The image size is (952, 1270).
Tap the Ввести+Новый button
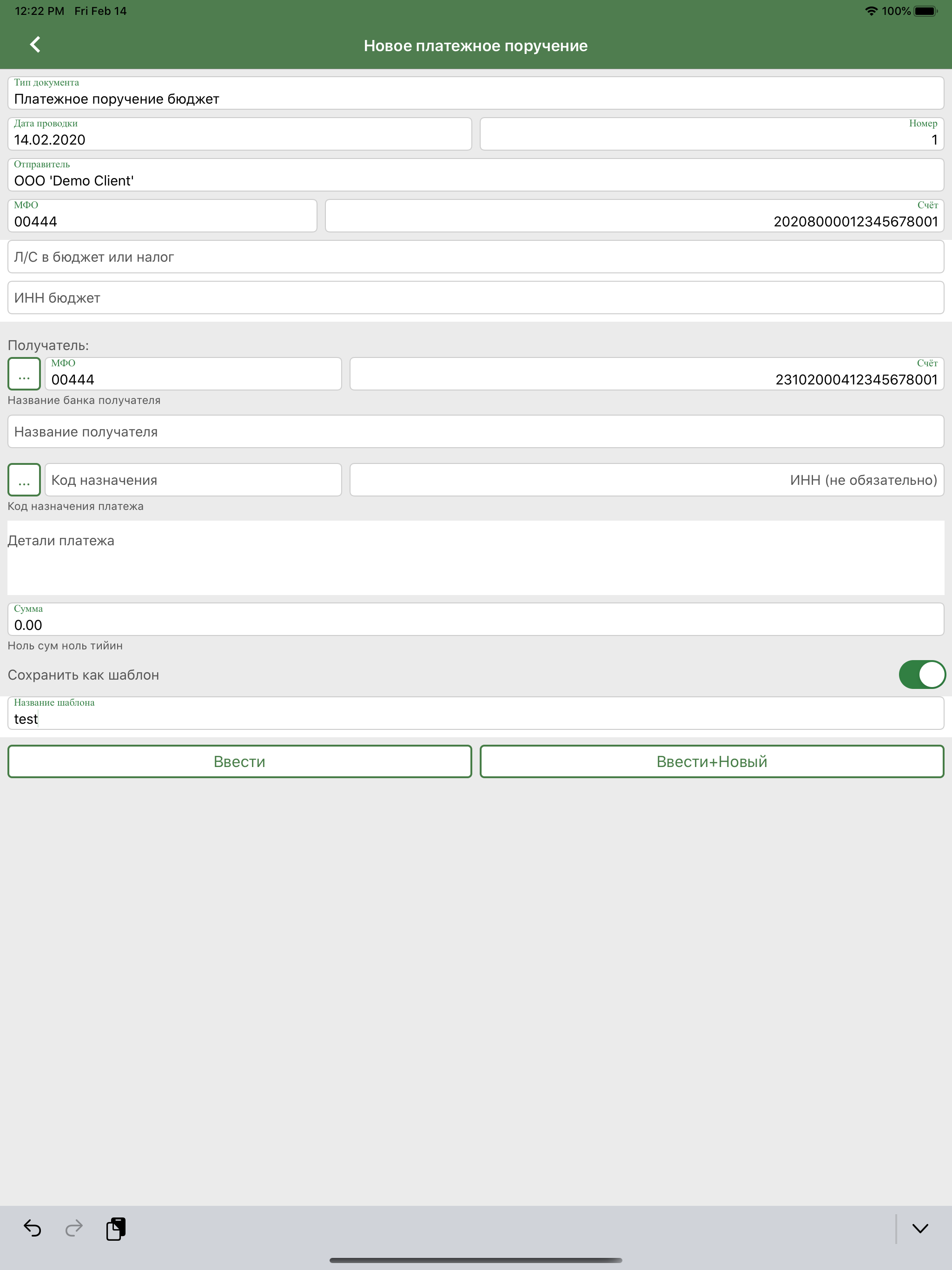click(x=712, y=761)
